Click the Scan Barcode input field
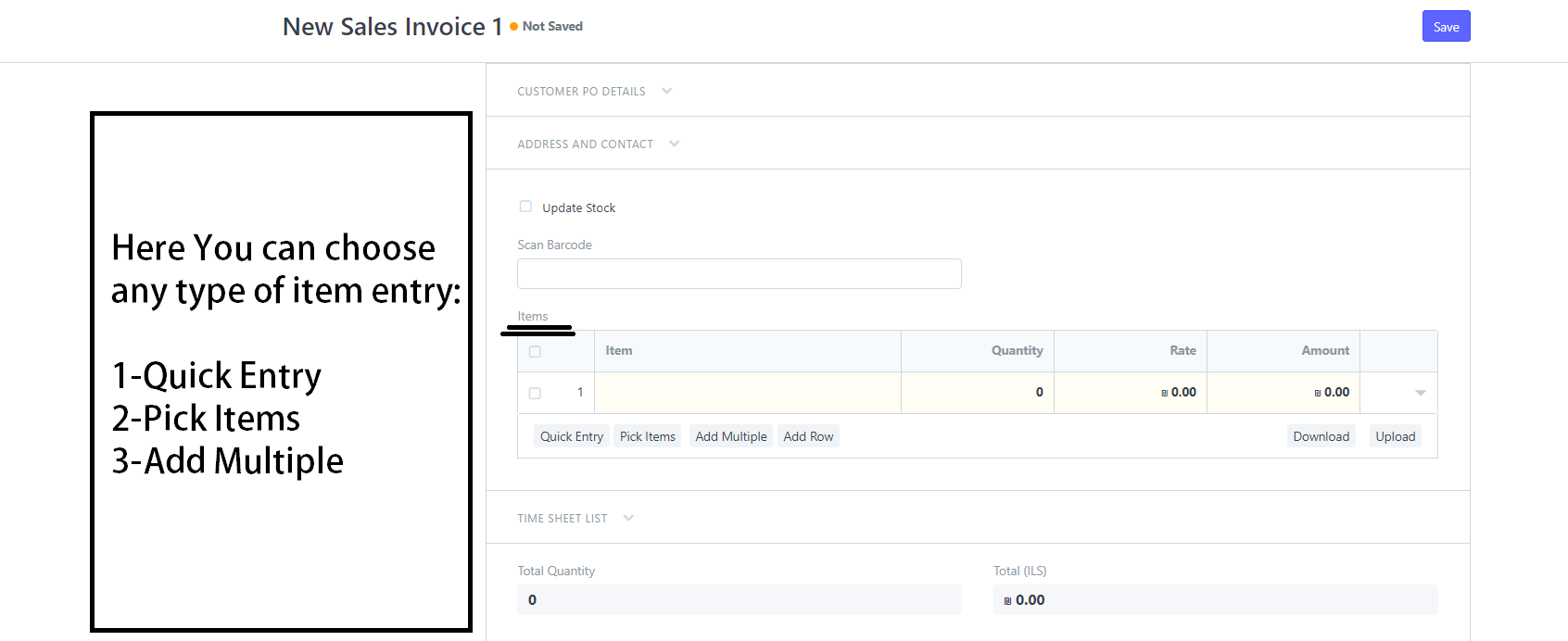This screenshot has width=1568, height=641. (x=739, y=273)
